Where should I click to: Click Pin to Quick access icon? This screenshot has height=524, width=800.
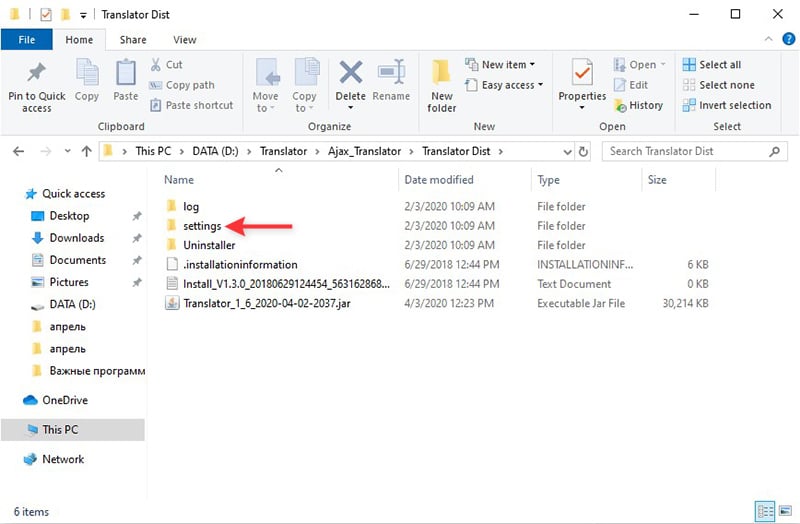[x=36, y=73]
